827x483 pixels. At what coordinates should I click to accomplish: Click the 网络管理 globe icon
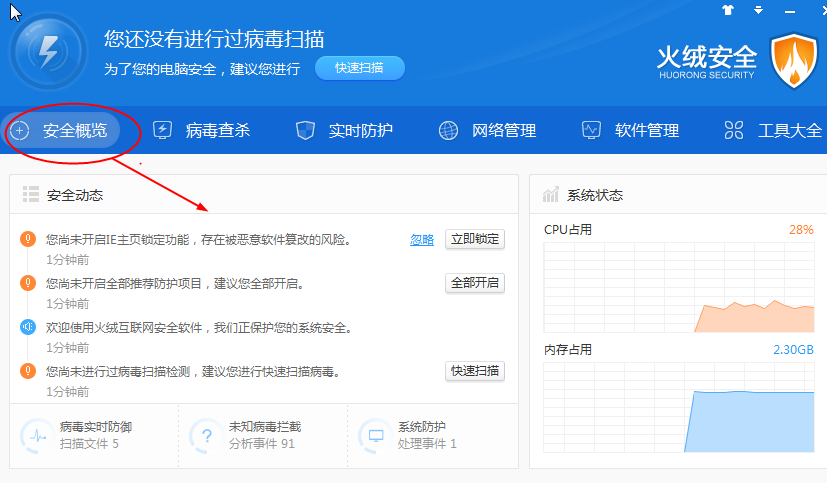coord(448,130)
